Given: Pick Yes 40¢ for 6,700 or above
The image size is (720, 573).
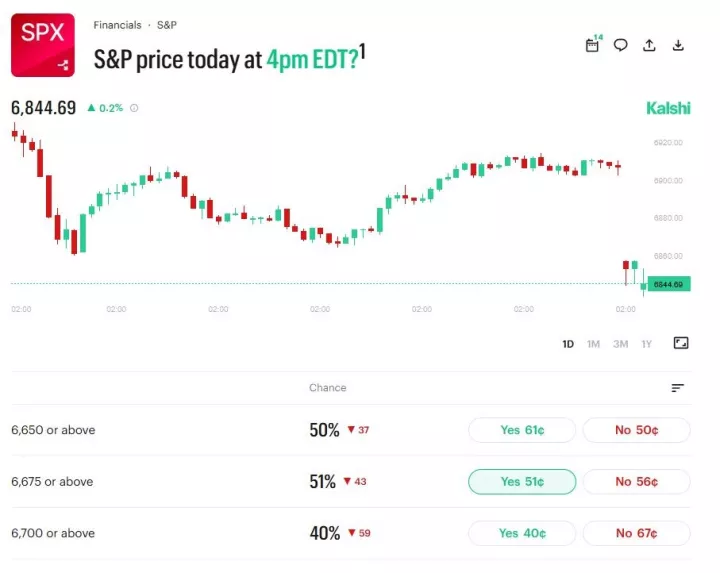Looking at the screenshot, I should click(522, 533).
